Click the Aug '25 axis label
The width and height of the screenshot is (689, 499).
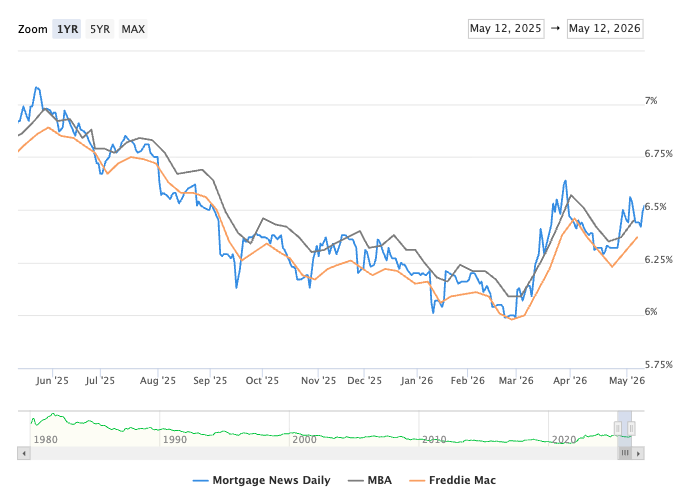(158, 380)
